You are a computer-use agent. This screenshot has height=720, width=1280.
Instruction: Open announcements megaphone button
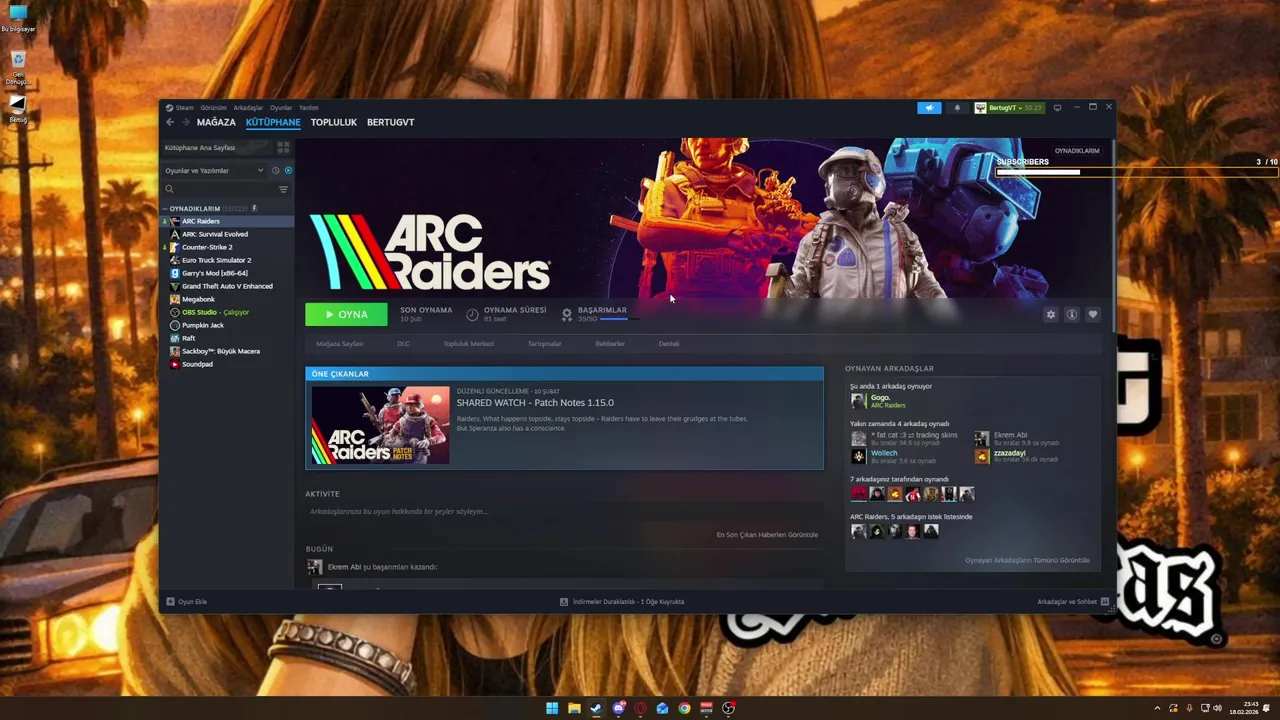click(929, 107)
